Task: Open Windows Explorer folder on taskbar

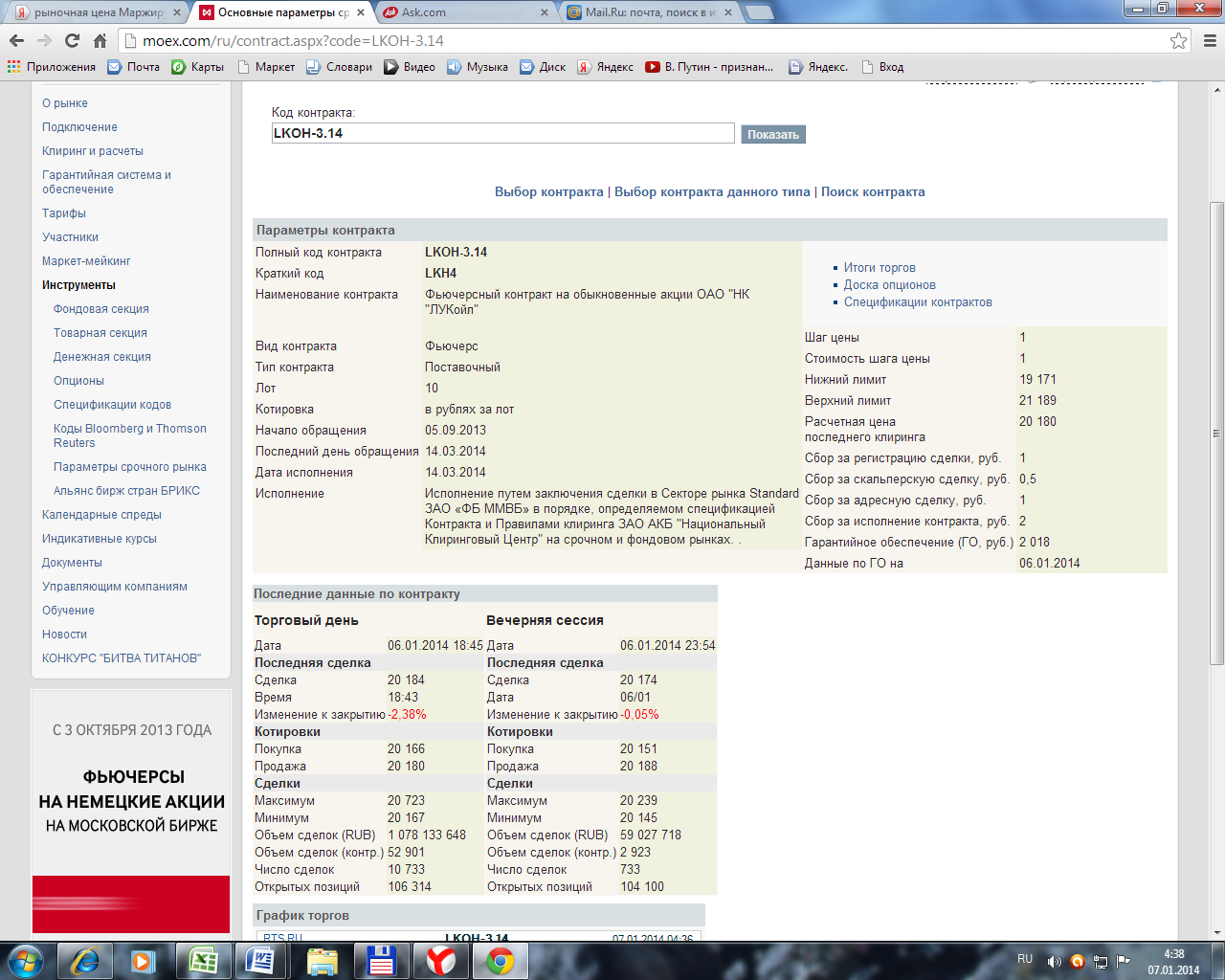Action: point(322,961)
